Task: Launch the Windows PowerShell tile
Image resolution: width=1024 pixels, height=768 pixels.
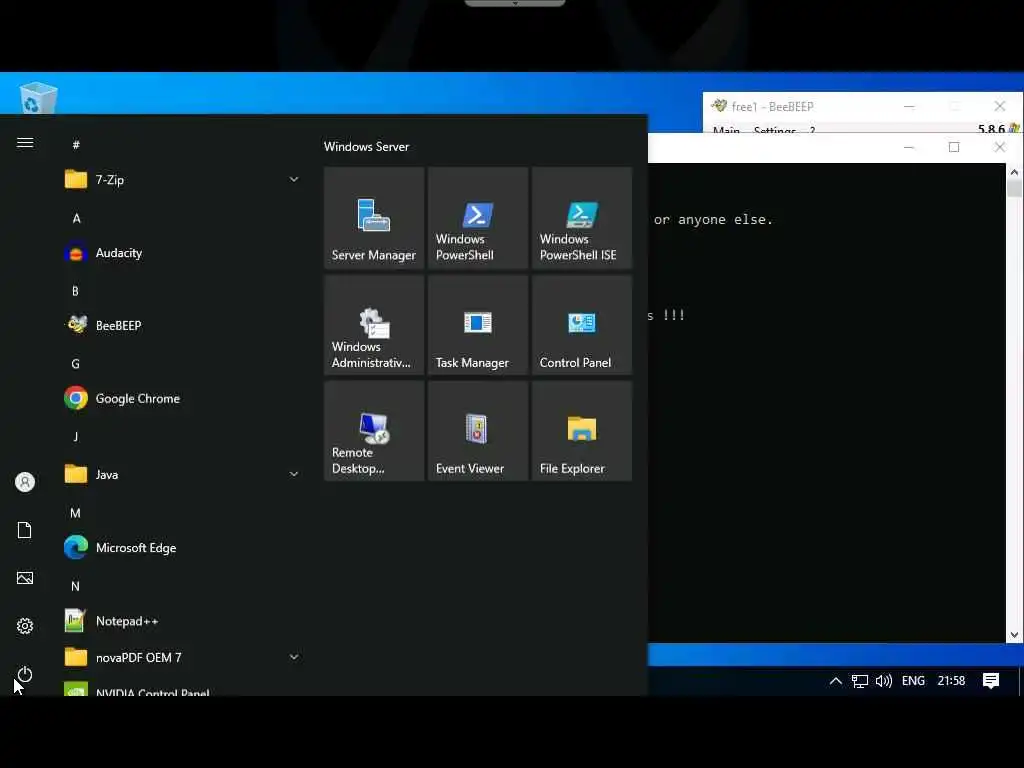Action: coord(477,218)
